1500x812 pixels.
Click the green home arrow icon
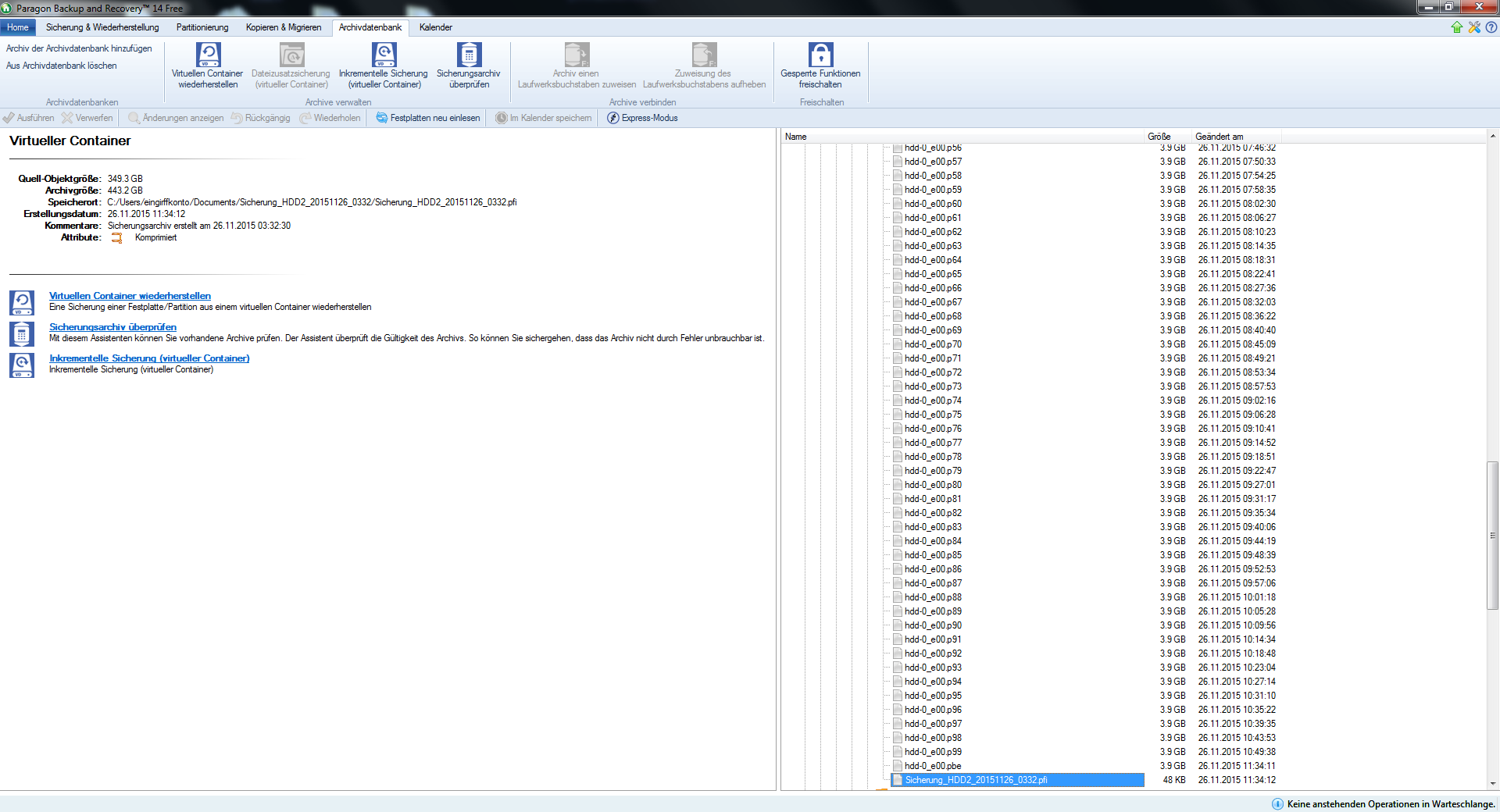tap(1457, 27)
